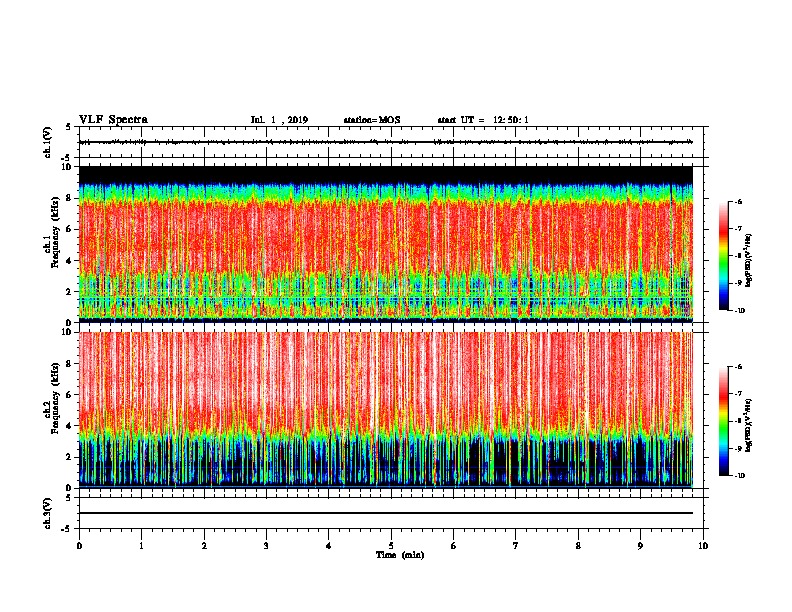
Task: Click the 'Time (min)' axis label
Action: click(x=400, y=555)
